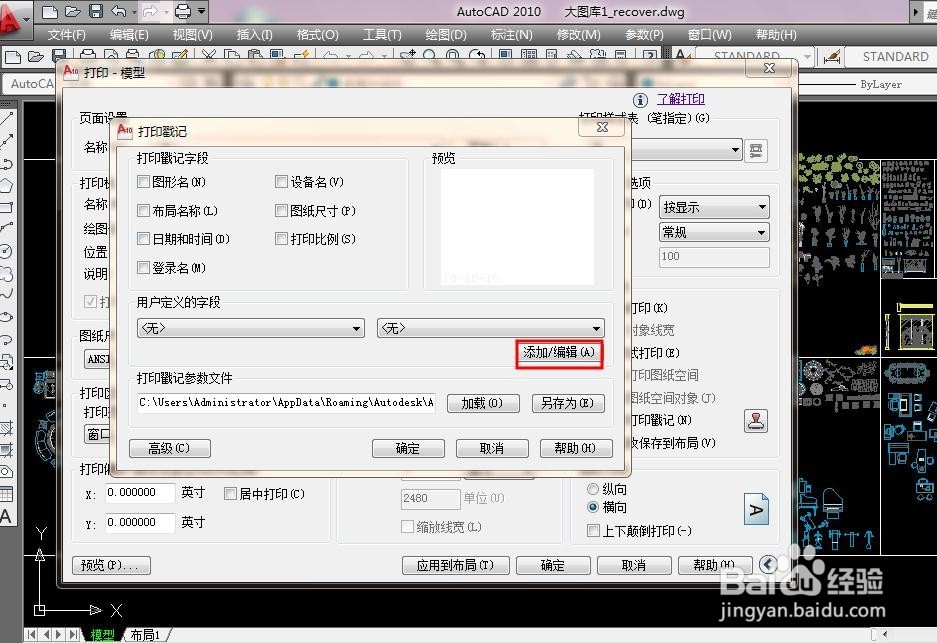The width and height of the screenshot is (937, 643).
Task: Select the Construction Line tool
Action: [7, 141]
